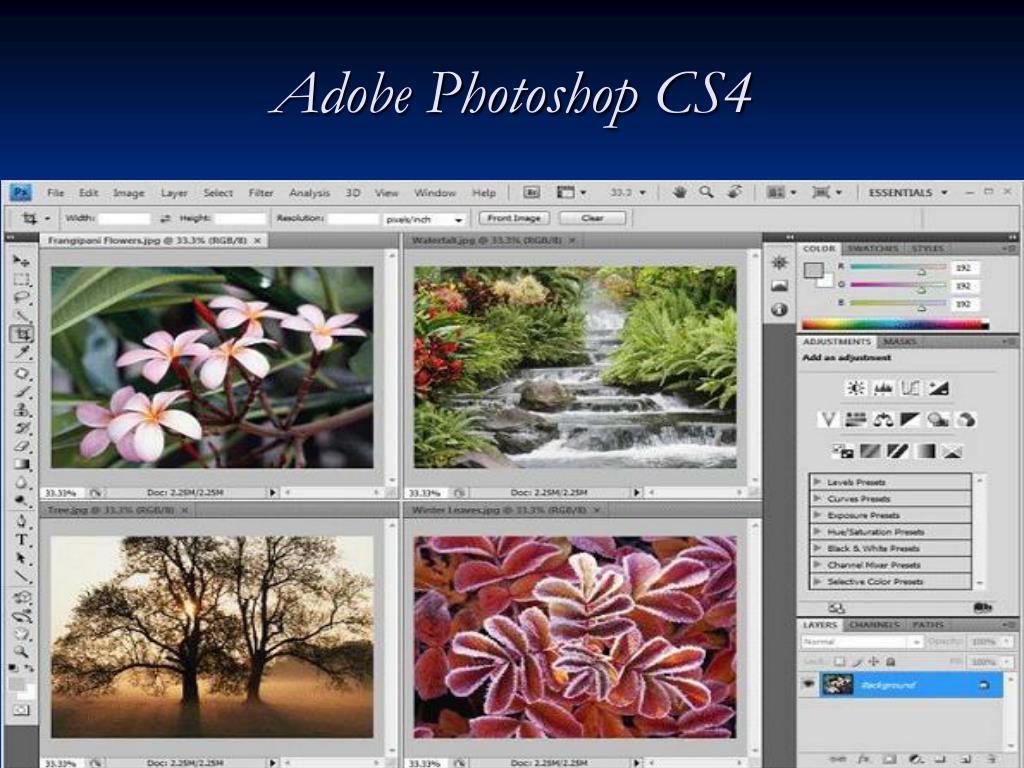Open the Image menu
This screenshot has height=768, width=1024.
click(x=129, y=193)
